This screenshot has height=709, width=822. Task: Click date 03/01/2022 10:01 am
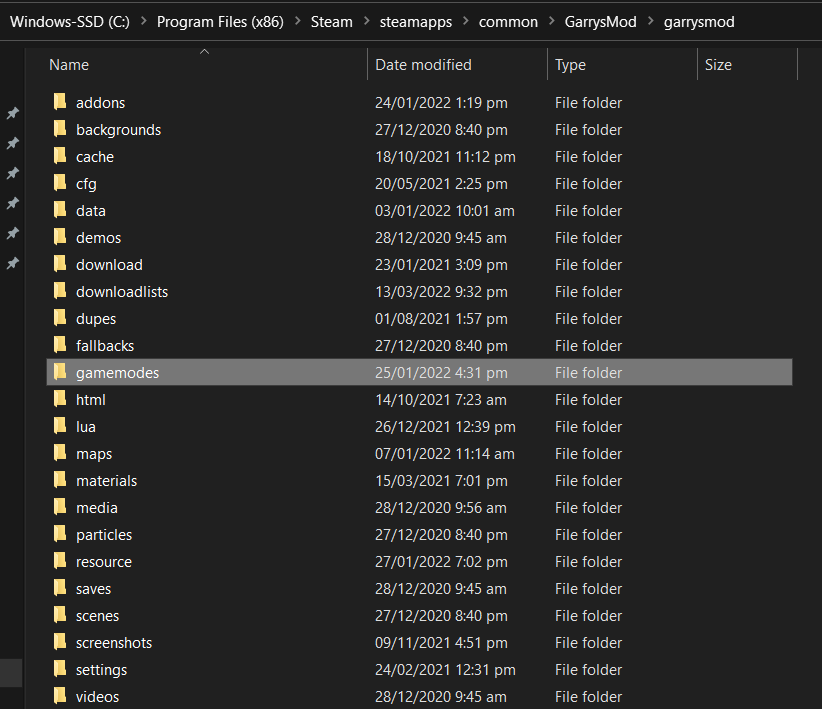tap(445, 211)
